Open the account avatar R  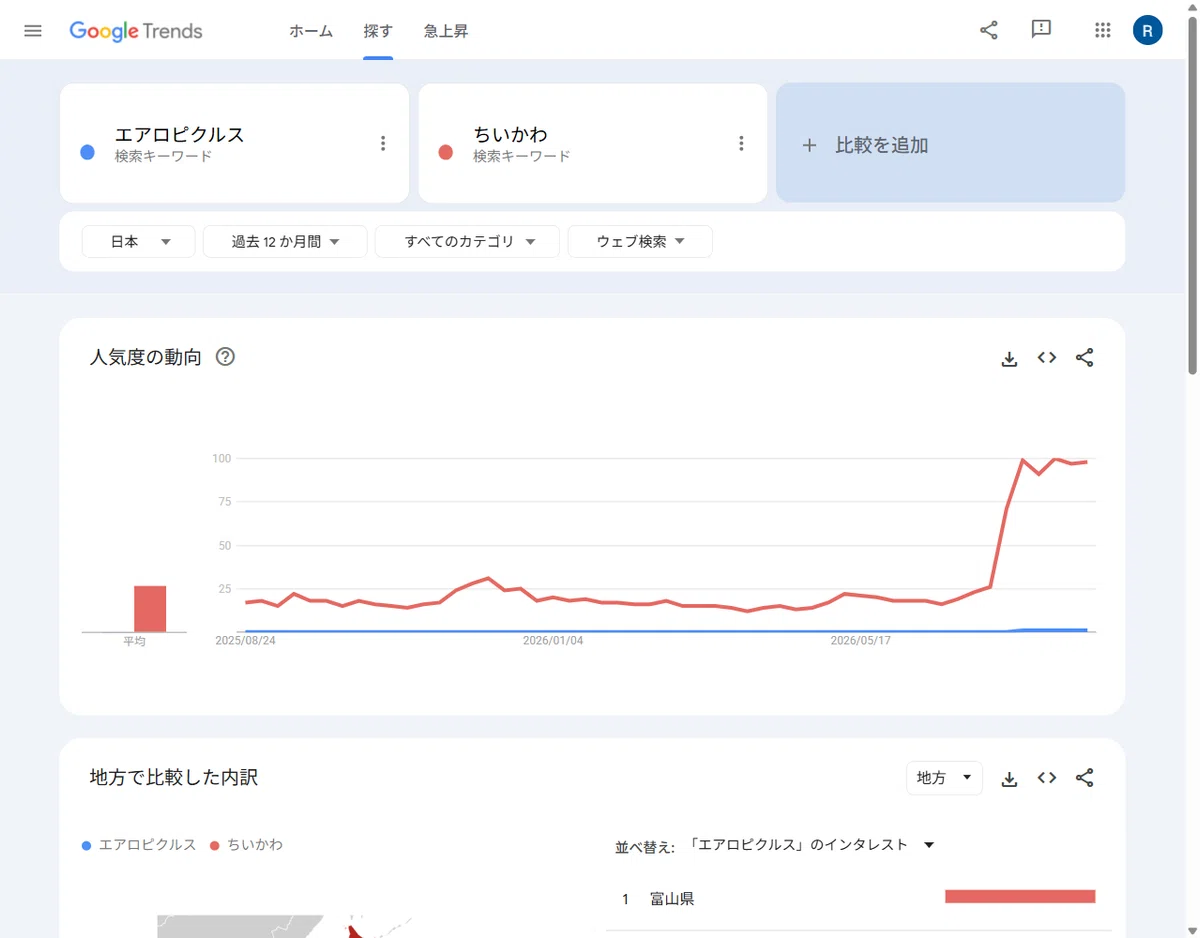click(1147, 30)
